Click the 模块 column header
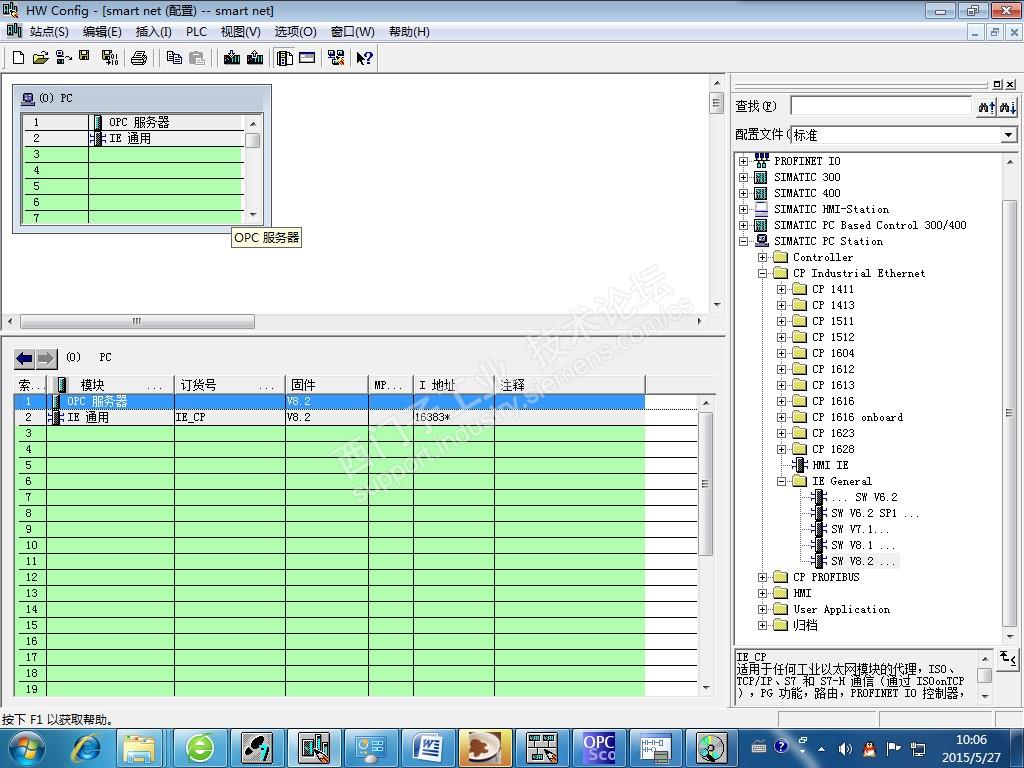Screen dimensions: 1024x768 tap(110, 385)
